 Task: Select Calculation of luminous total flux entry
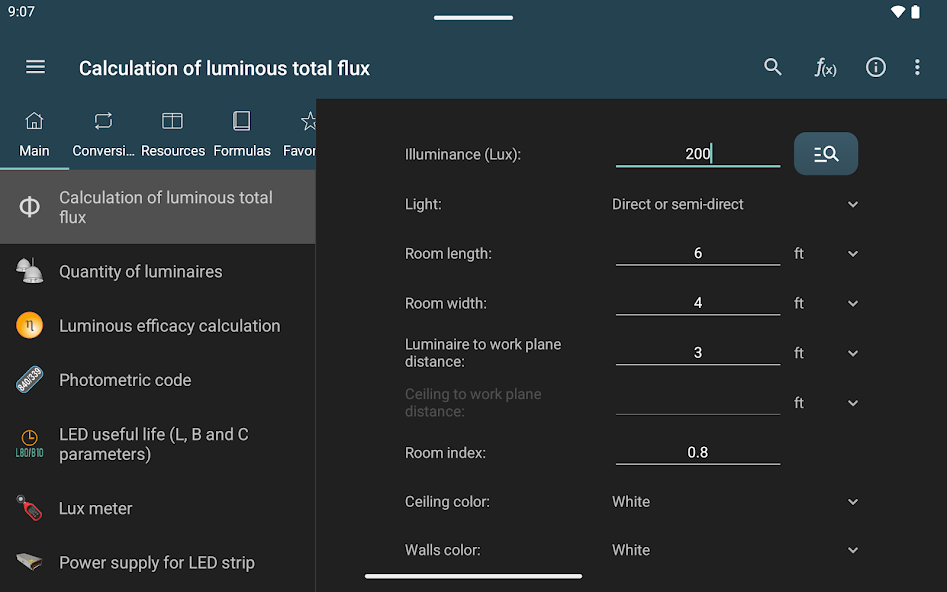[x=158, y=207]
